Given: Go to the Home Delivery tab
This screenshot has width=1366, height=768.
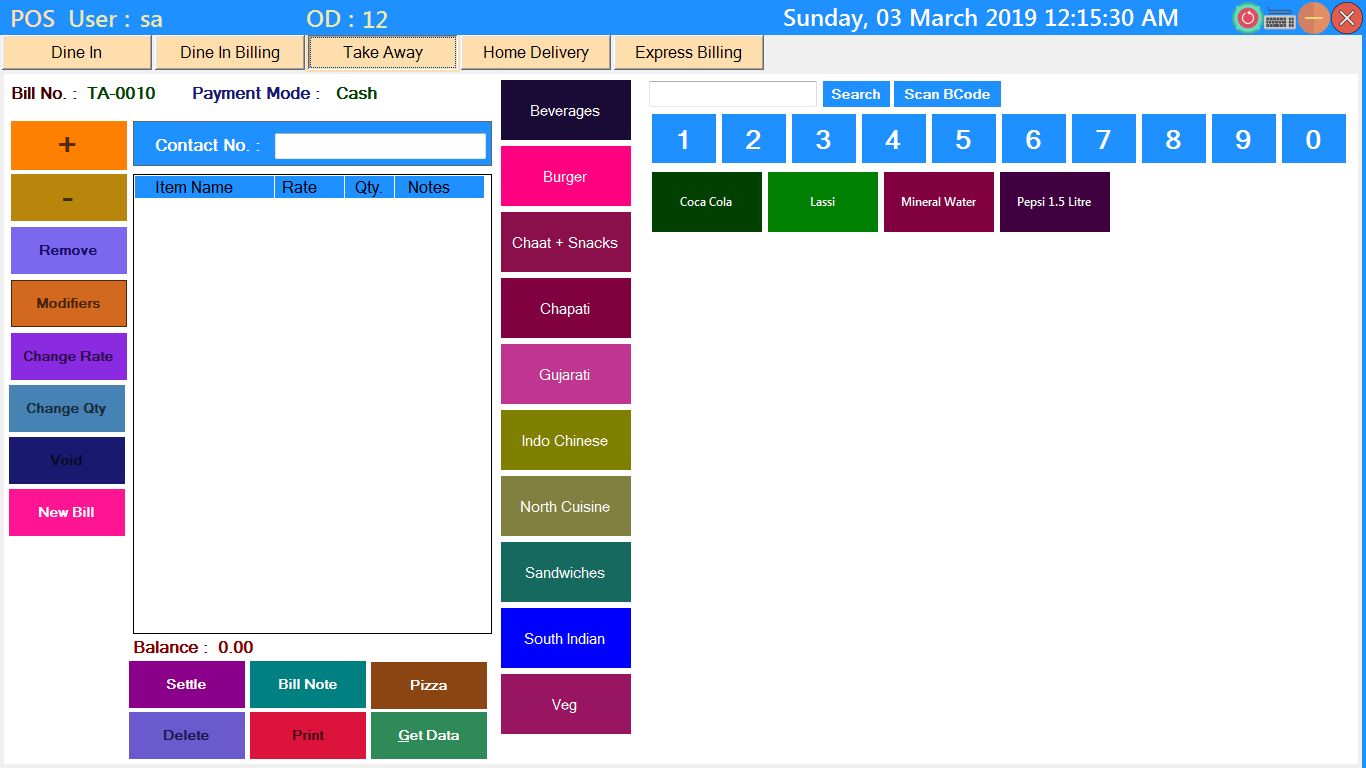Looking at the screenshot, I should click(536, 53).
